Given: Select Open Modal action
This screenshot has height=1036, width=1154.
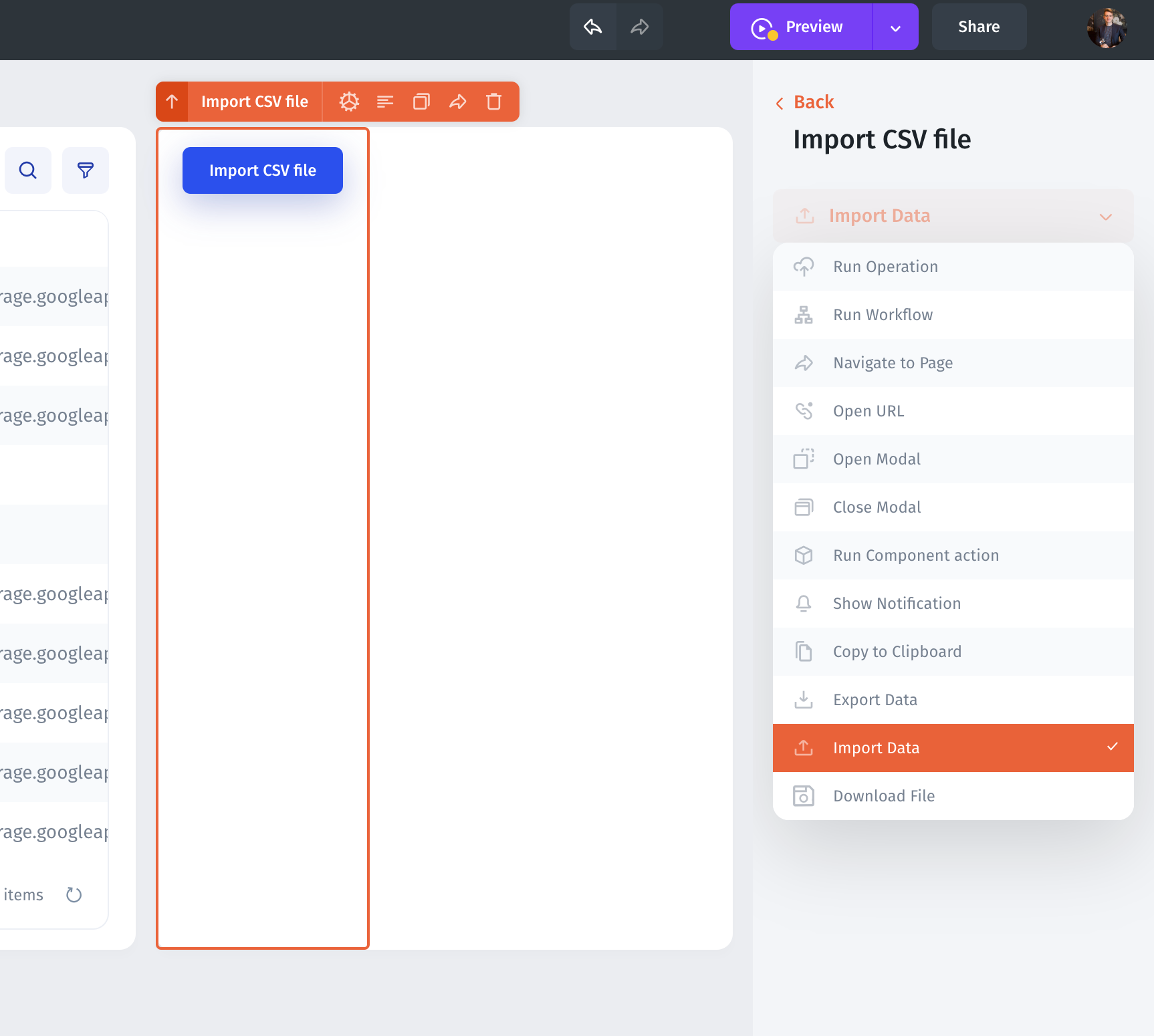Looking at the screenshot, I should pyautogui.click(x=953, y=459).
